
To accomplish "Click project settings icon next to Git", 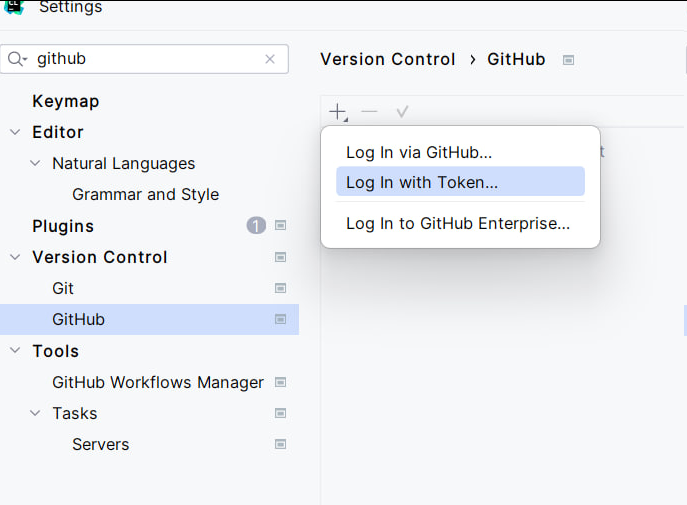I will coord(281,288).
